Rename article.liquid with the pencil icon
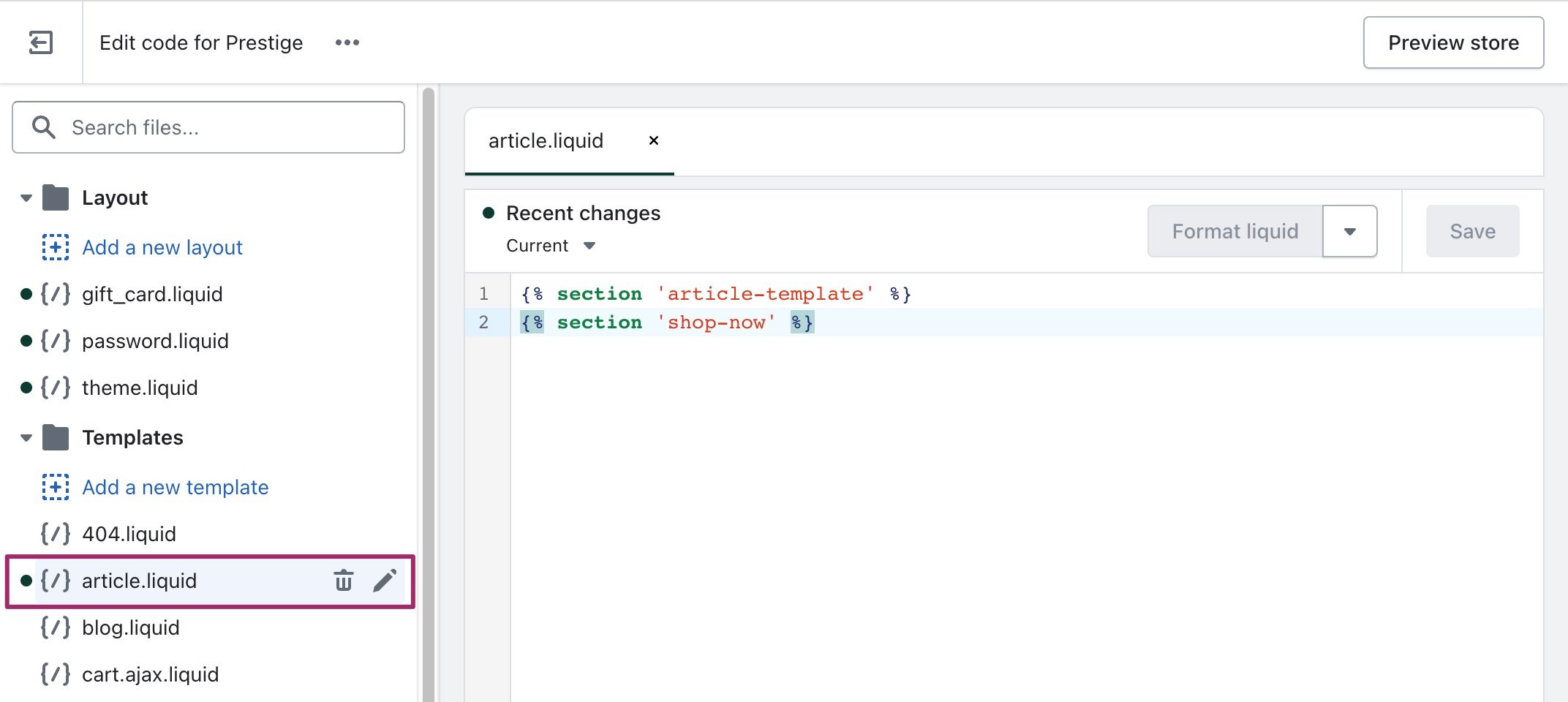 coord(385,581)
